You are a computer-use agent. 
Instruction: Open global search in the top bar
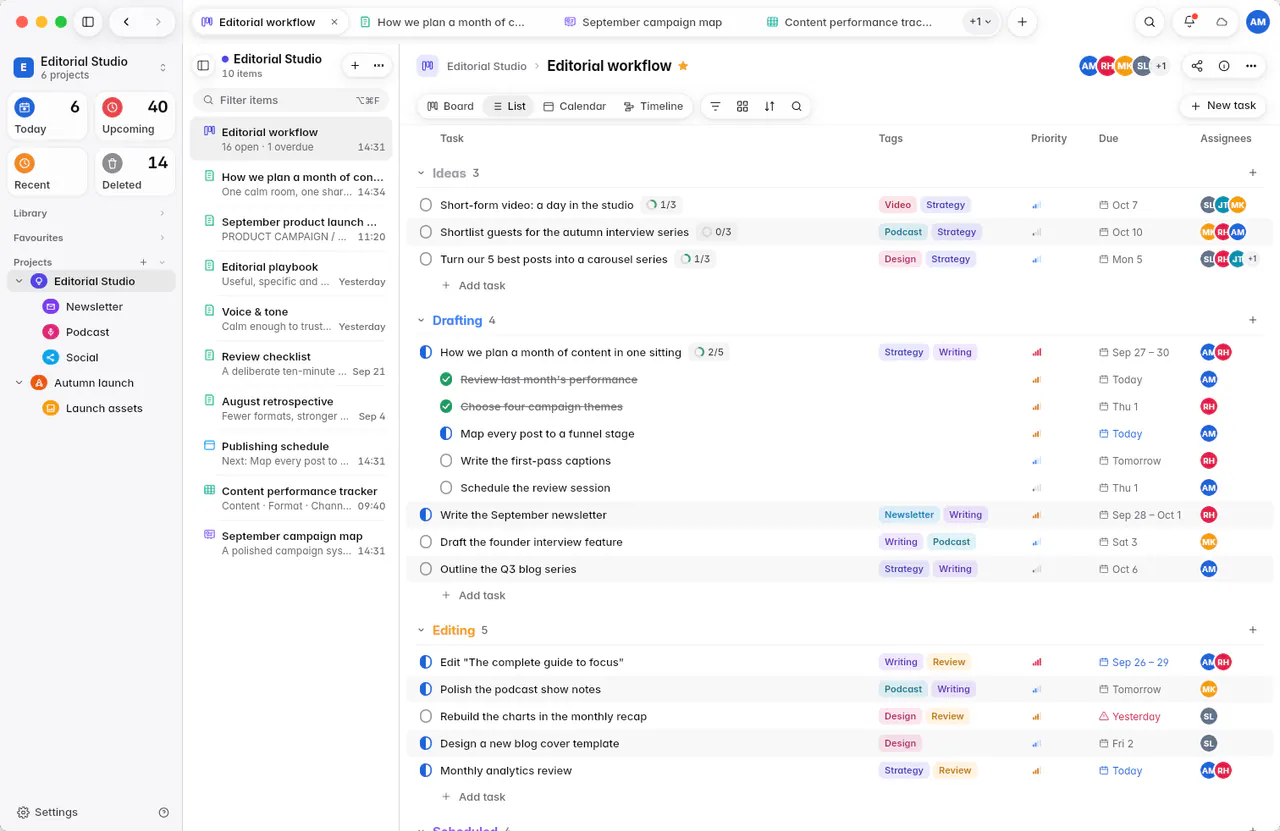tap(1150, 22)
